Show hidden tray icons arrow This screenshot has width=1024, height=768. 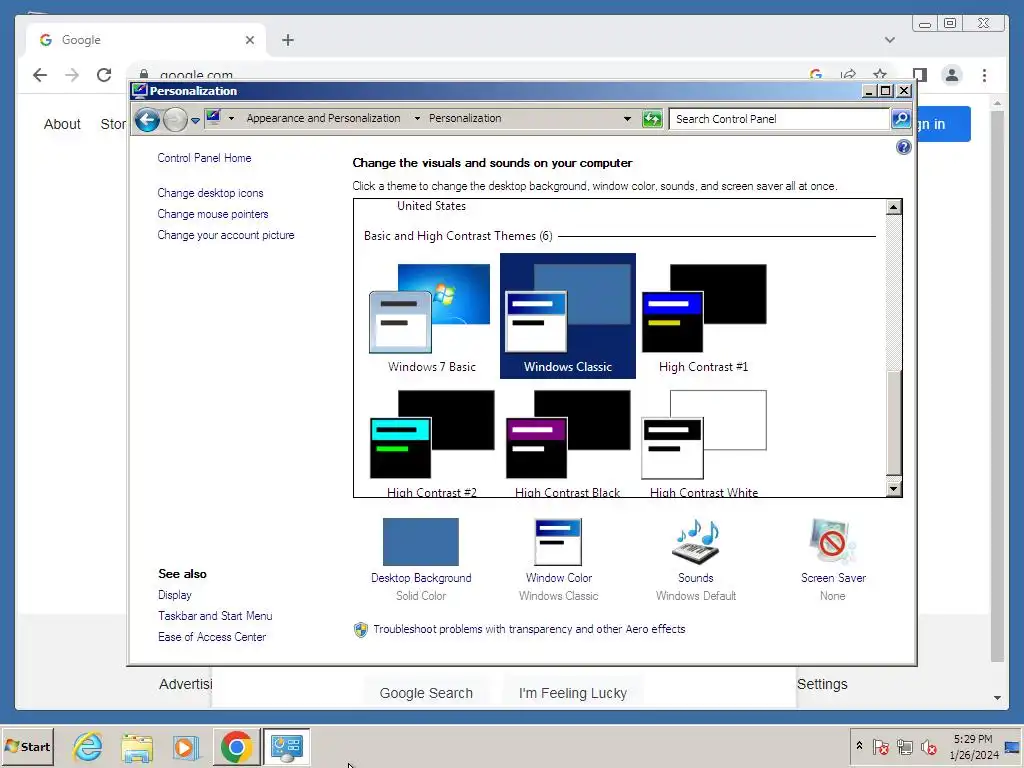859,746
